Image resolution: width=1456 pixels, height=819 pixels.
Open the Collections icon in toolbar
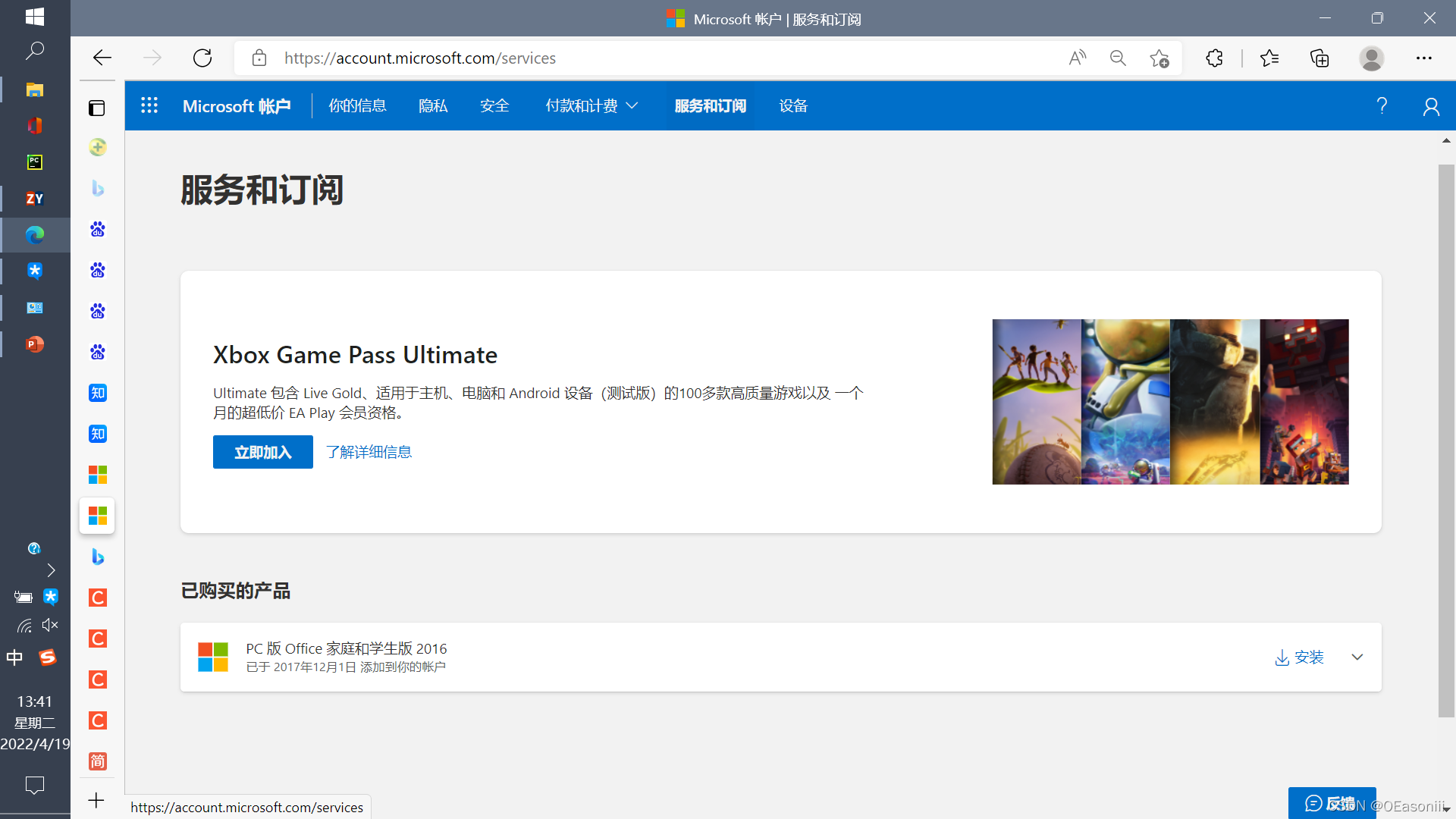pos(1319,58)
